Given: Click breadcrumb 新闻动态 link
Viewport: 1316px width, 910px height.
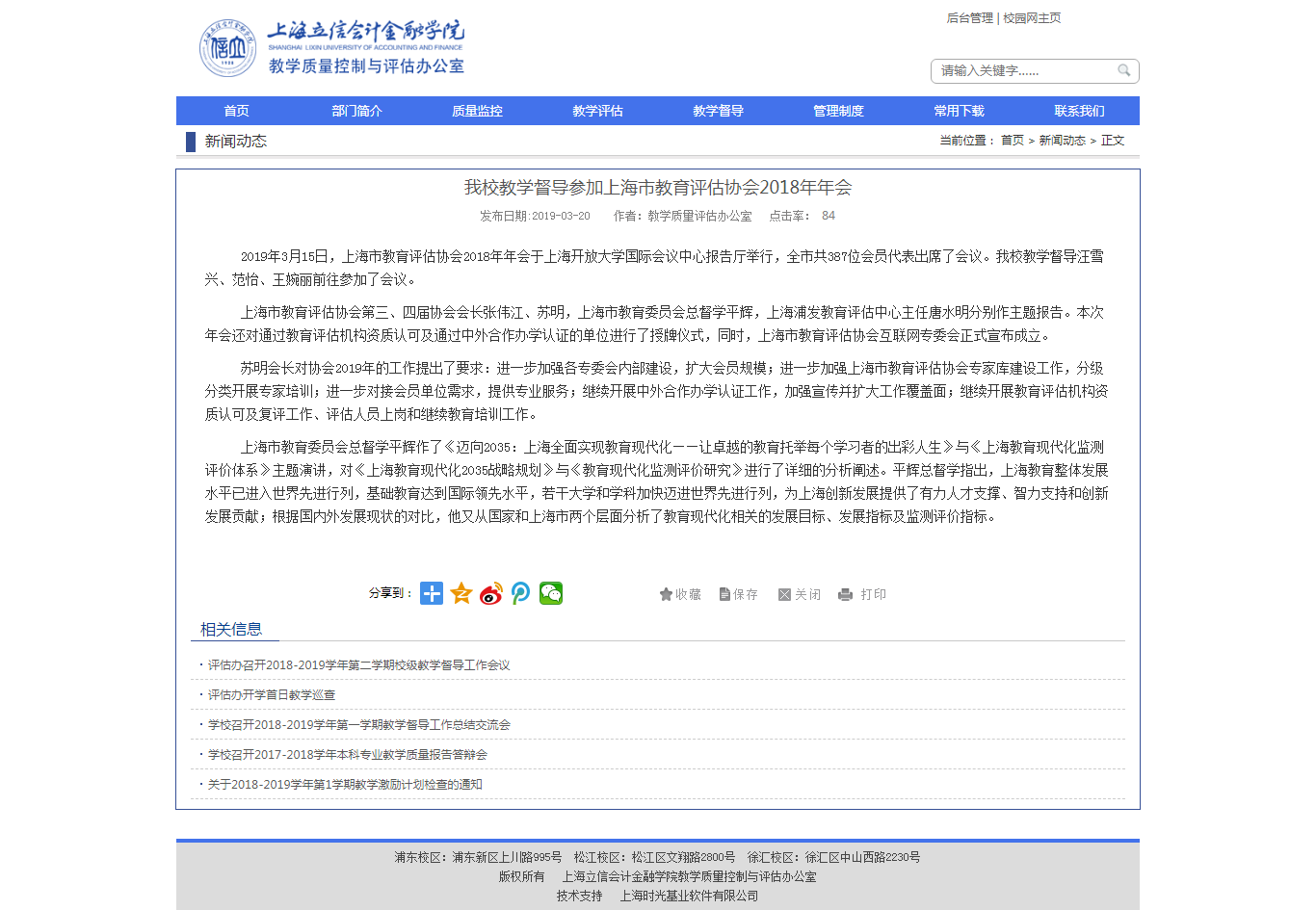Looking at the screenshot, I should coord(1063,141).
